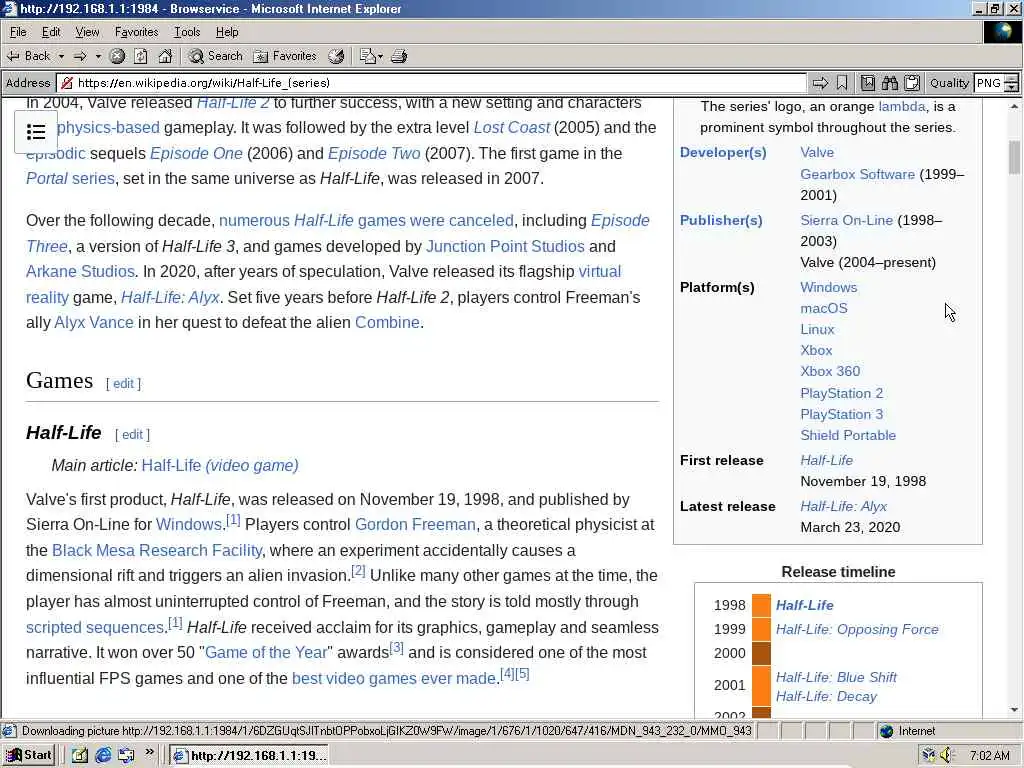Click the volume speaker tray icon

[x=948, y=756]
